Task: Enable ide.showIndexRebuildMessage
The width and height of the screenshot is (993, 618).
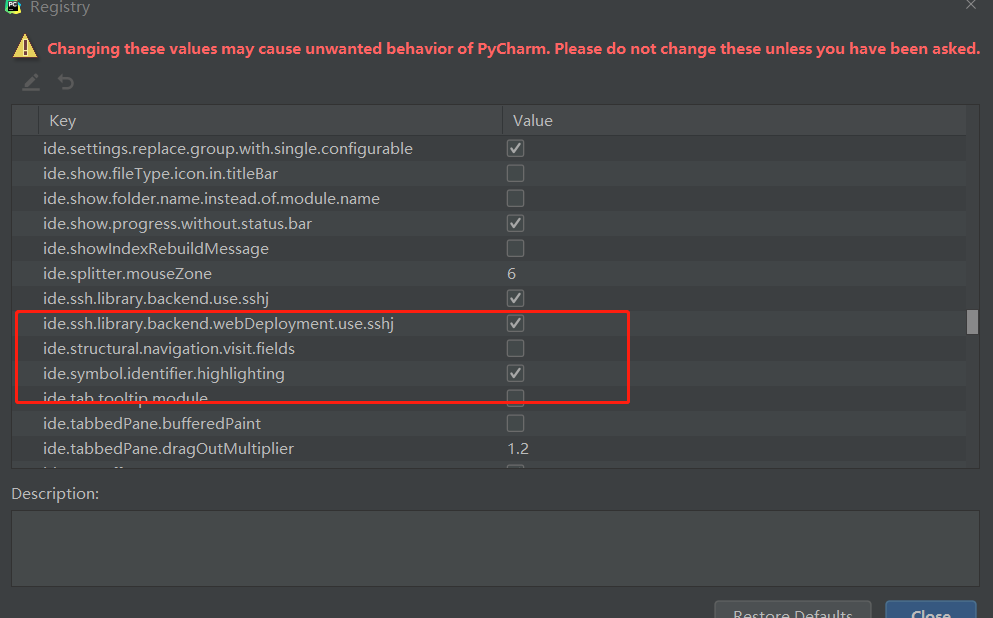Action: [x=515, y=247]
